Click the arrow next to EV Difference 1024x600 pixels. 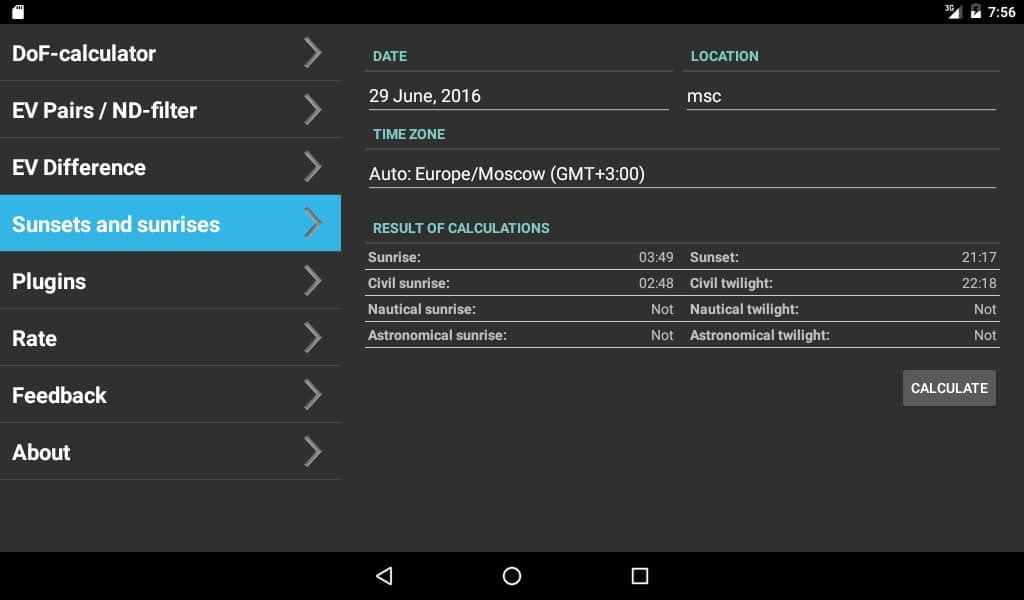[x=313, y=166]
